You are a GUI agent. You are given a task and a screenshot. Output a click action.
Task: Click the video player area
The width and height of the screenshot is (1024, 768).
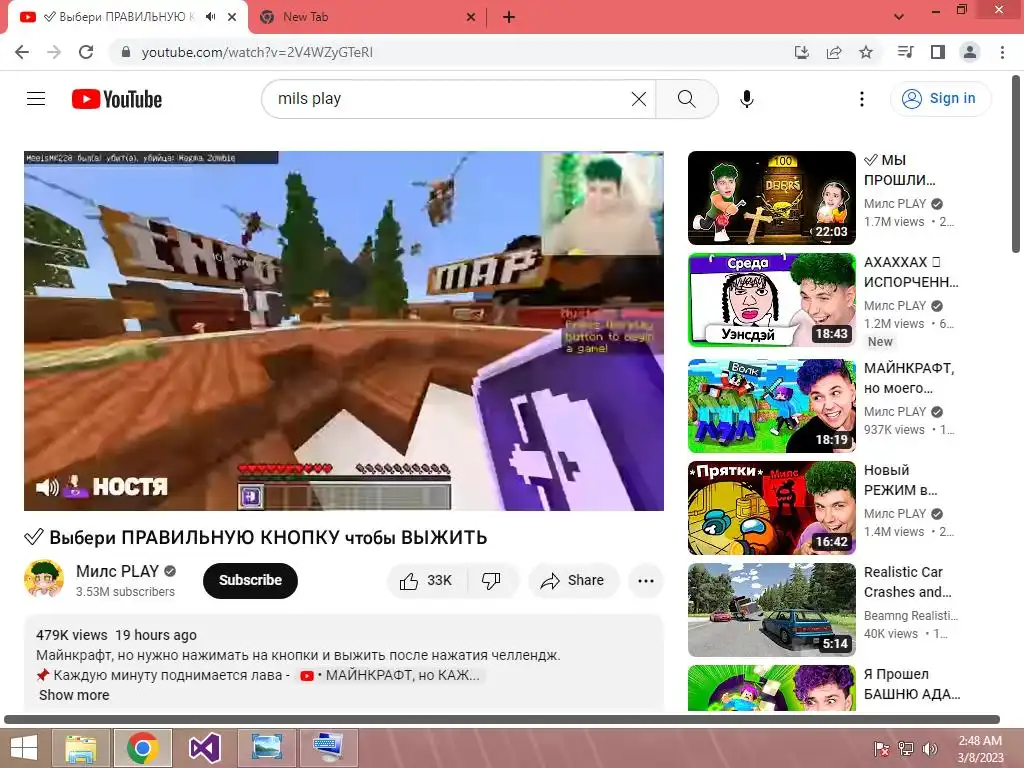point(344,330)
